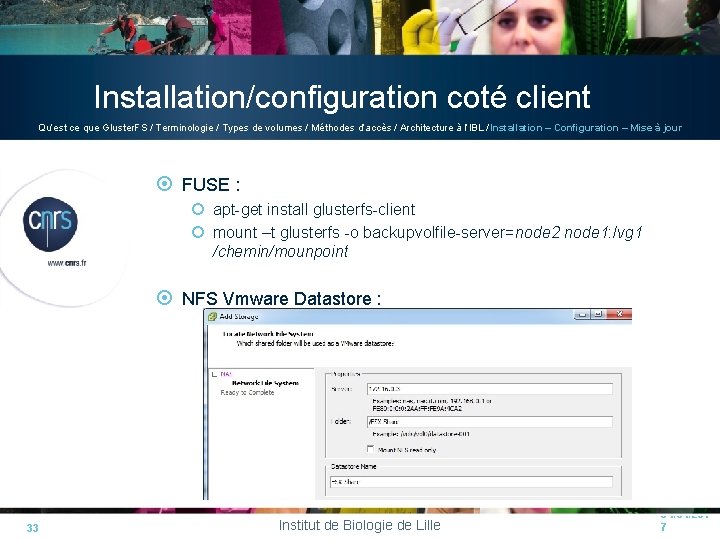Click the 'Architecture à l'IBL' breadcrumb
Viewport: 720px width, 540px height.
(x=442, y=128)
